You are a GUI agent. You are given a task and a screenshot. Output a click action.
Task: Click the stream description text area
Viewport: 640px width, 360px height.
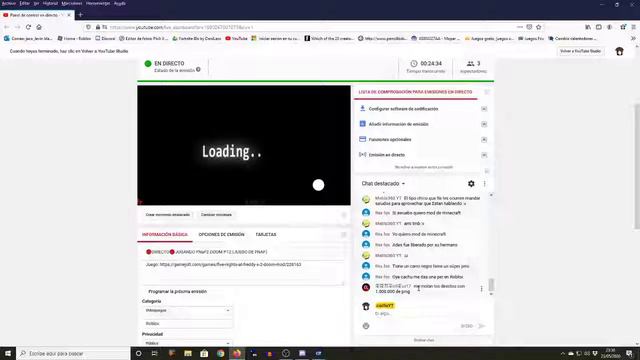[x=243, y=273]
